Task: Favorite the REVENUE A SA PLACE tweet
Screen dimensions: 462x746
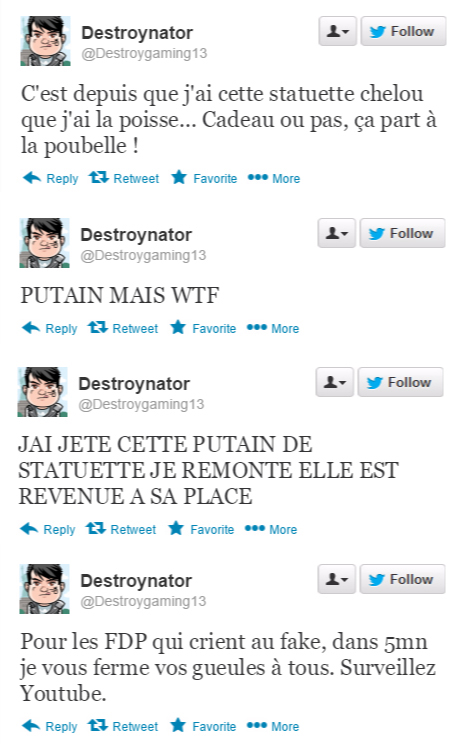Action: click(201, 529)
